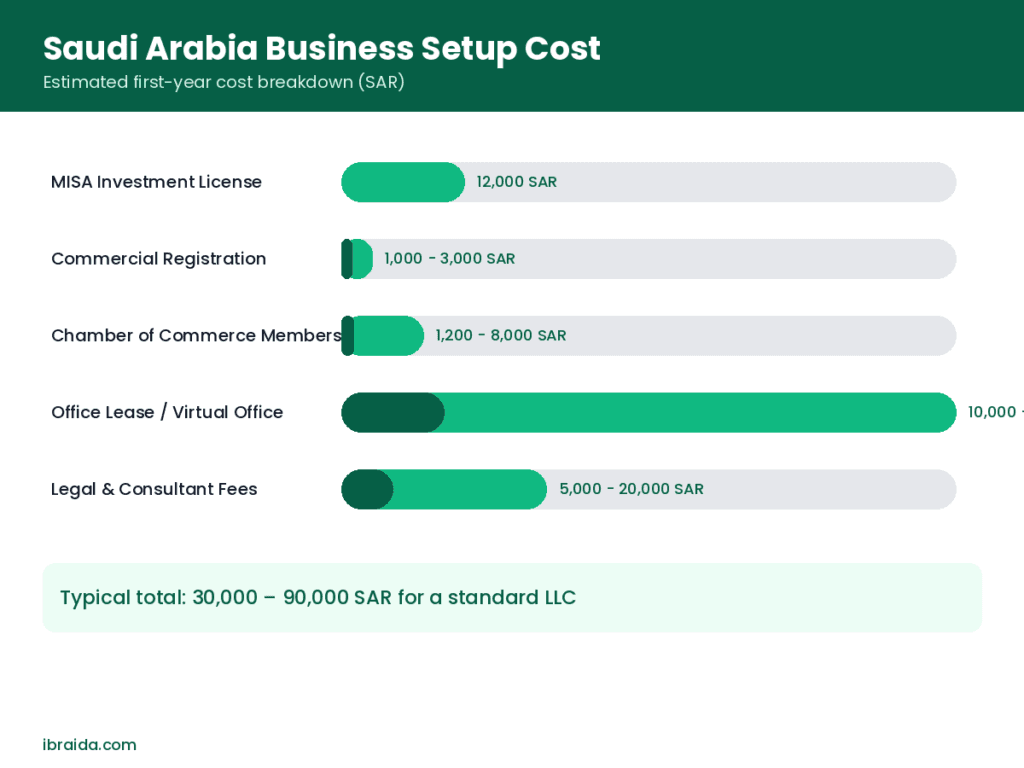This screenshot has width=1024, height=768.
Task: Click the dark green Legal Fees minimum segment
Action: click(367, 489)
